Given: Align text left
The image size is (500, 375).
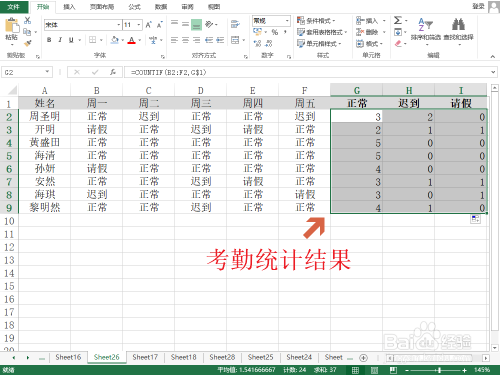Looking at the screenshot, I should click(x=174, y=40).
